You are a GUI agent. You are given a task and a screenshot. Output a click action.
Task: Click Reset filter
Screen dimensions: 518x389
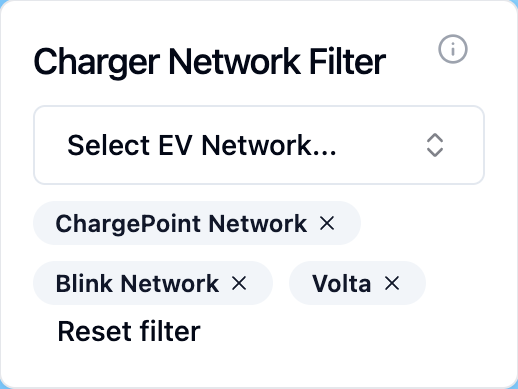pyautogui.click(x=129, y=331)
